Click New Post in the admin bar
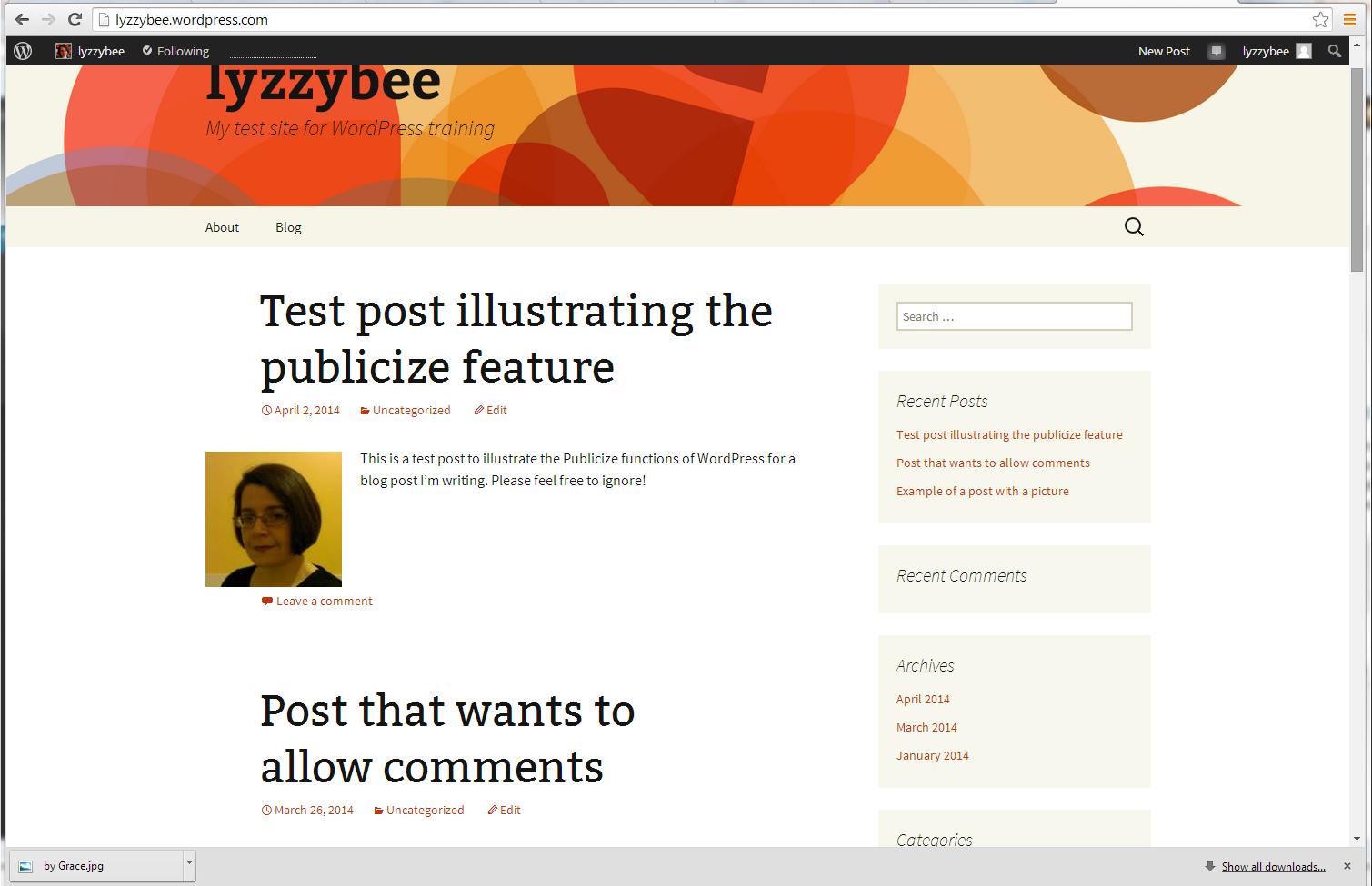This screenshot has height=886, width=1372. pyautogui.click(x=1164, y=51)
